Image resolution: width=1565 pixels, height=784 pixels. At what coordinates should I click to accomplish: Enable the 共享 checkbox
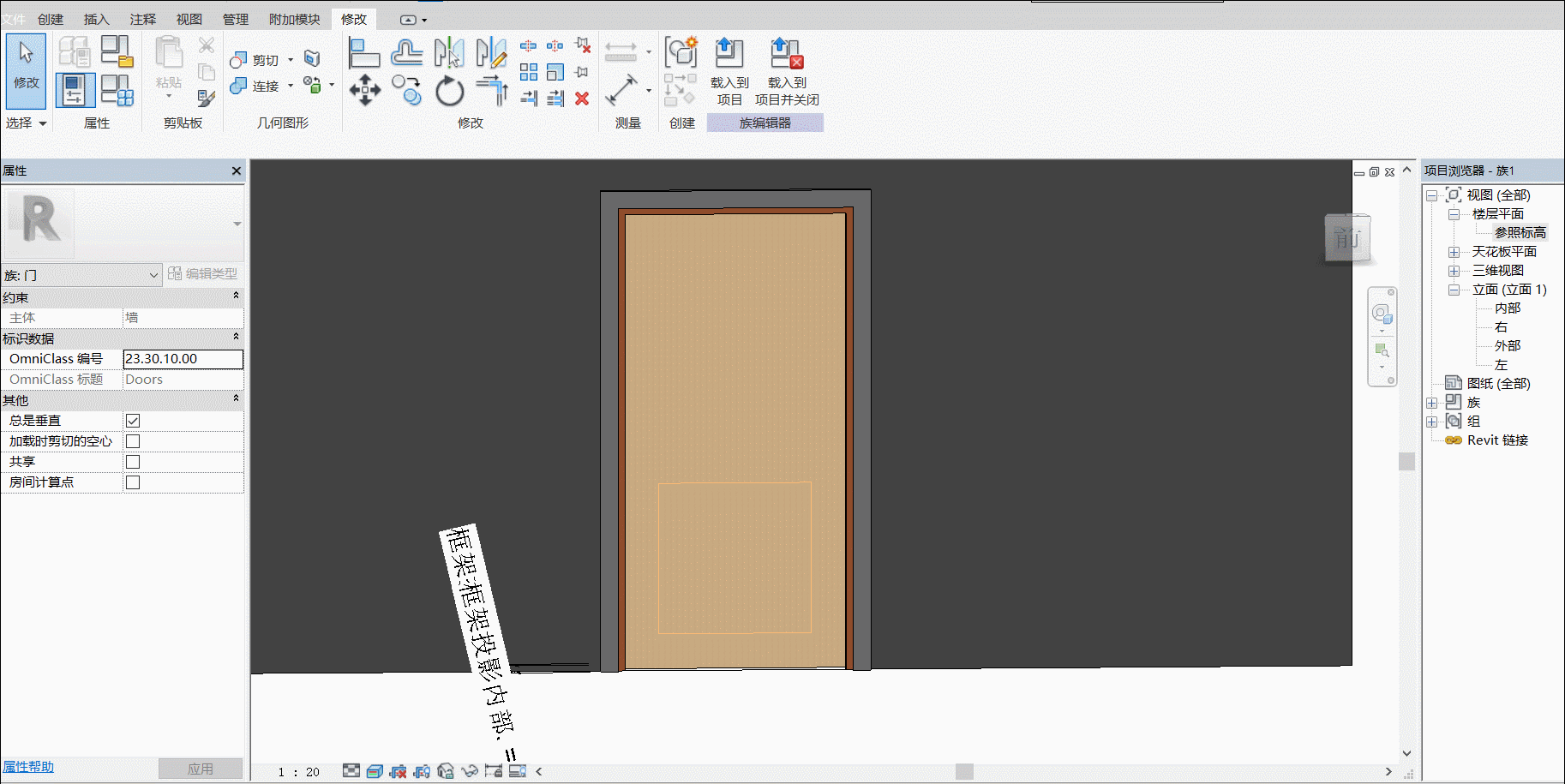point(133,462)
